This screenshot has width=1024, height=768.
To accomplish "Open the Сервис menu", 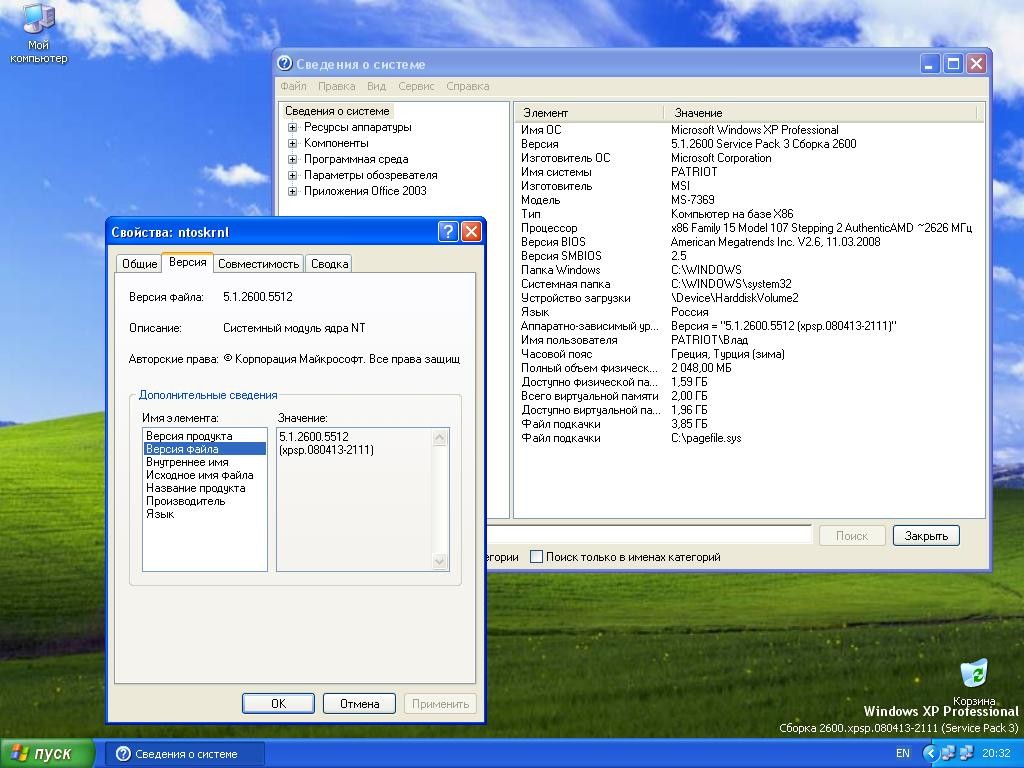I will tap(416, 86).
